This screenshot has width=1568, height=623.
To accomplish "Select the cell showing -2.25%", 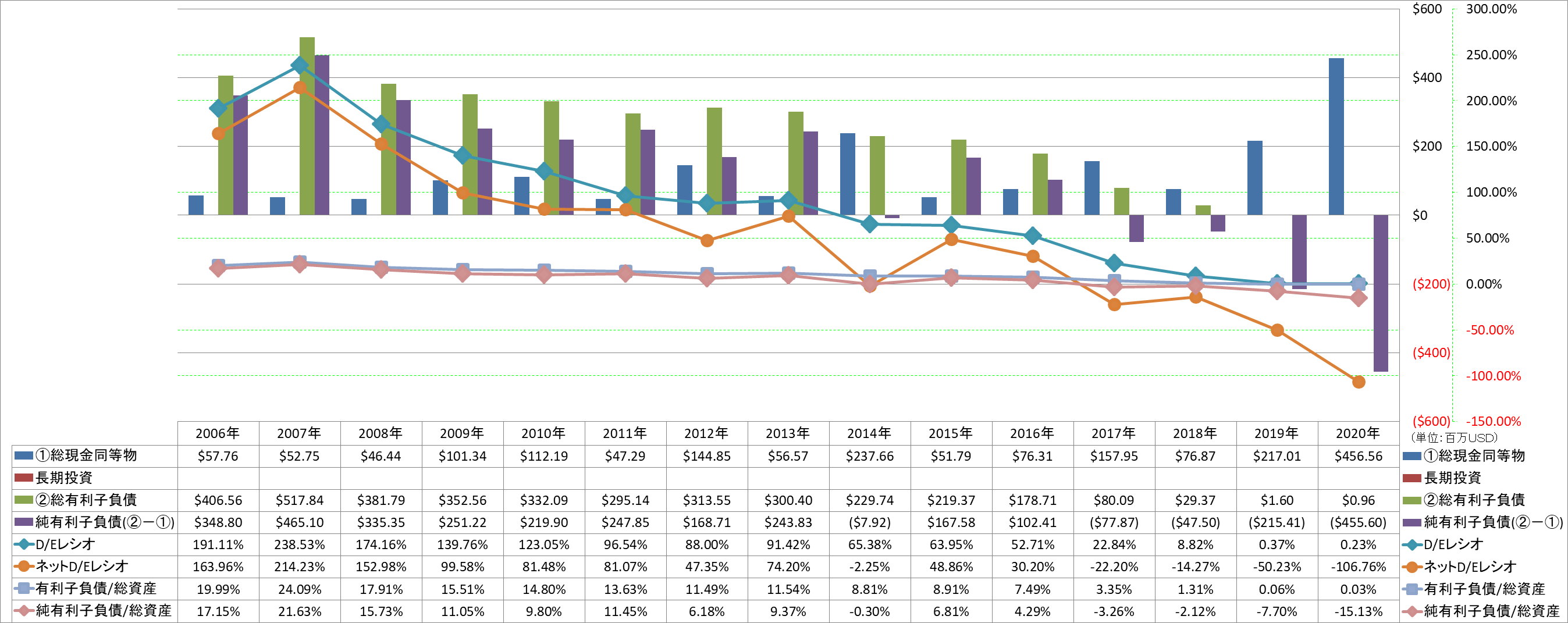I will [x=870, y=567].
